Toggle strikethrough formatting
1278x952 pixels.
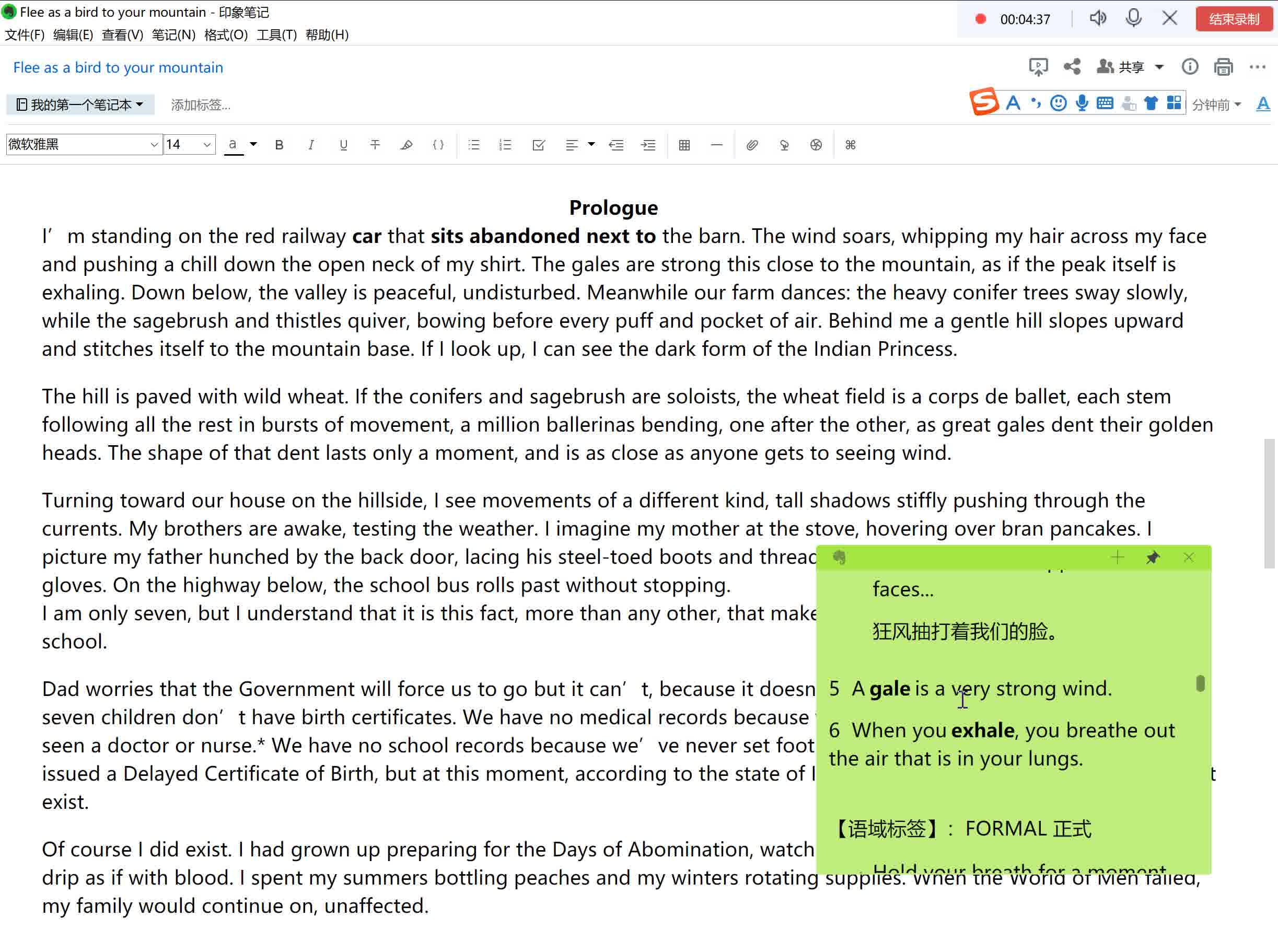click(x=375, y=145)
